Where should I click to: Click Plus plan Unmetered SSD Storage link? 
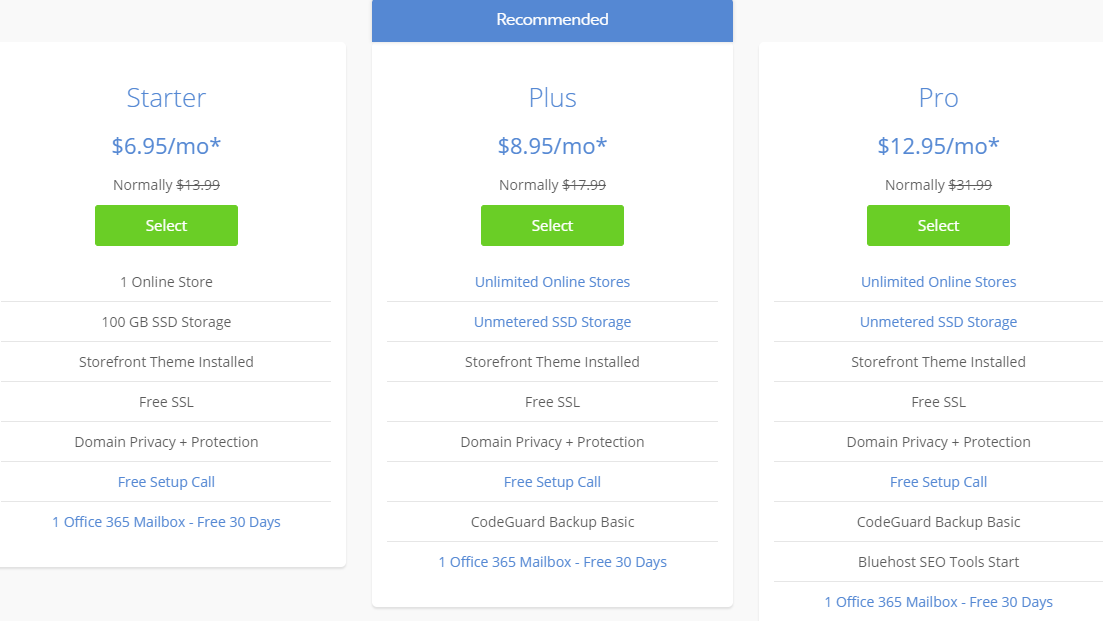(x=552, y=322)
